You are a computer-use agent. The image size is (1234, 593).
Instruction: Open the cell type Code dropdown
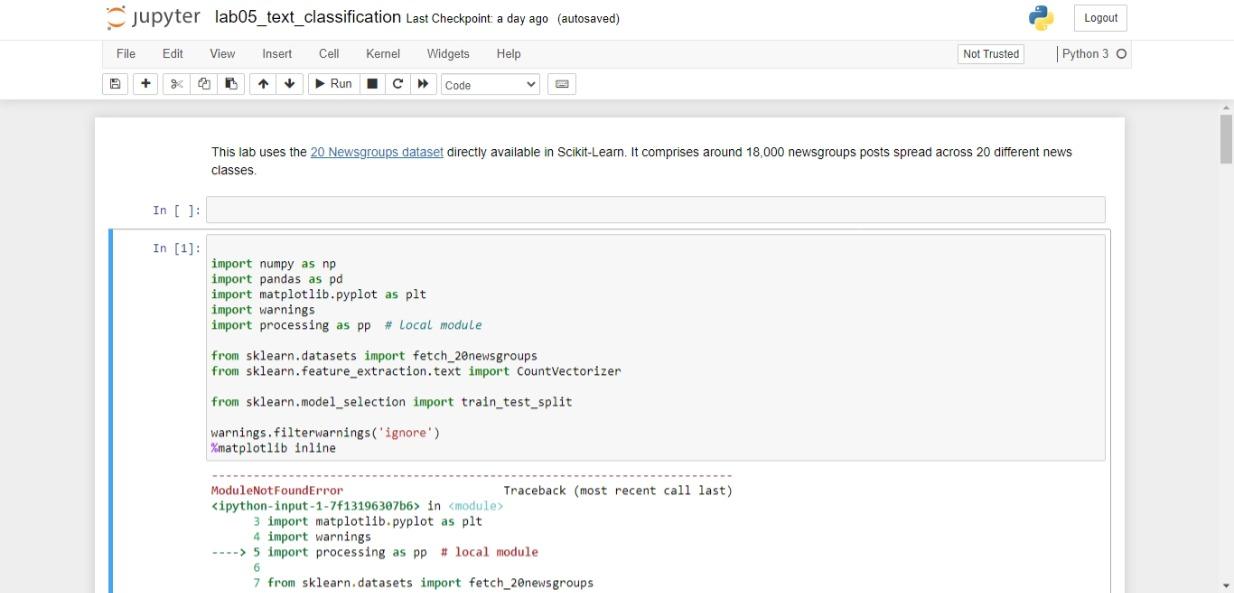pos(490,85)
